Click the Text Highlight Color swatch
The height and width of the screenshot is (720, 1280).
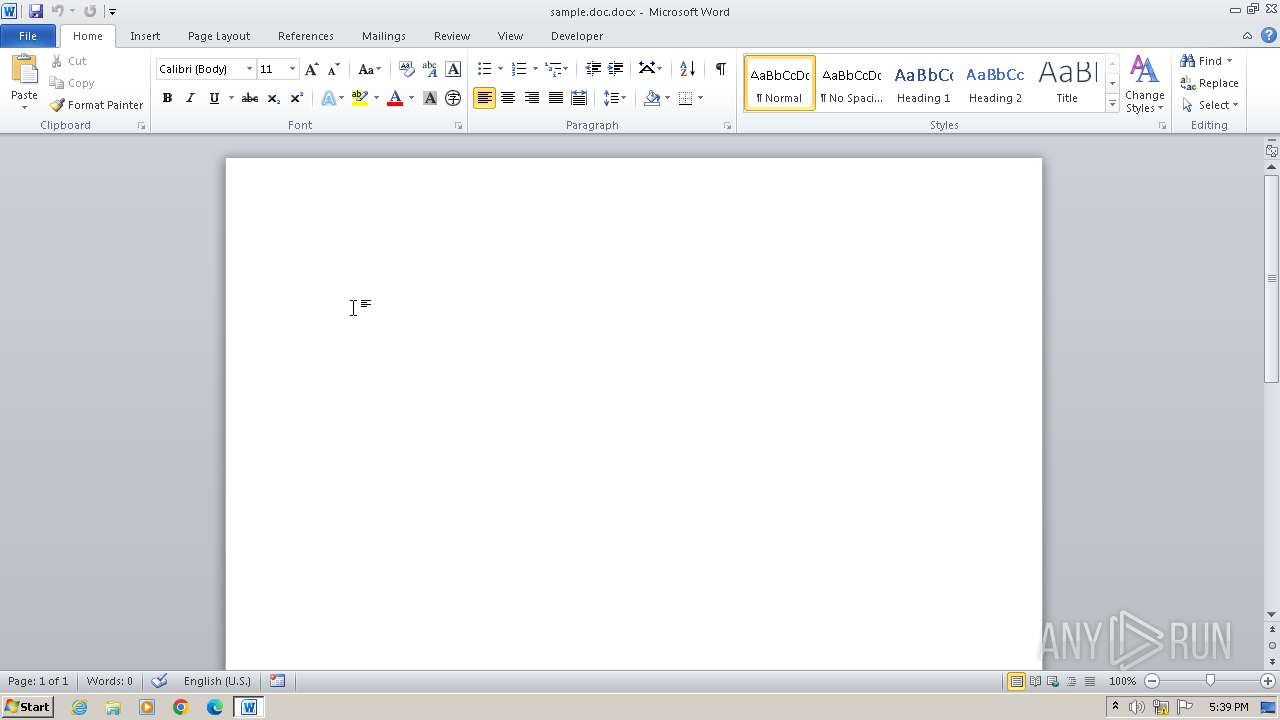360,98
